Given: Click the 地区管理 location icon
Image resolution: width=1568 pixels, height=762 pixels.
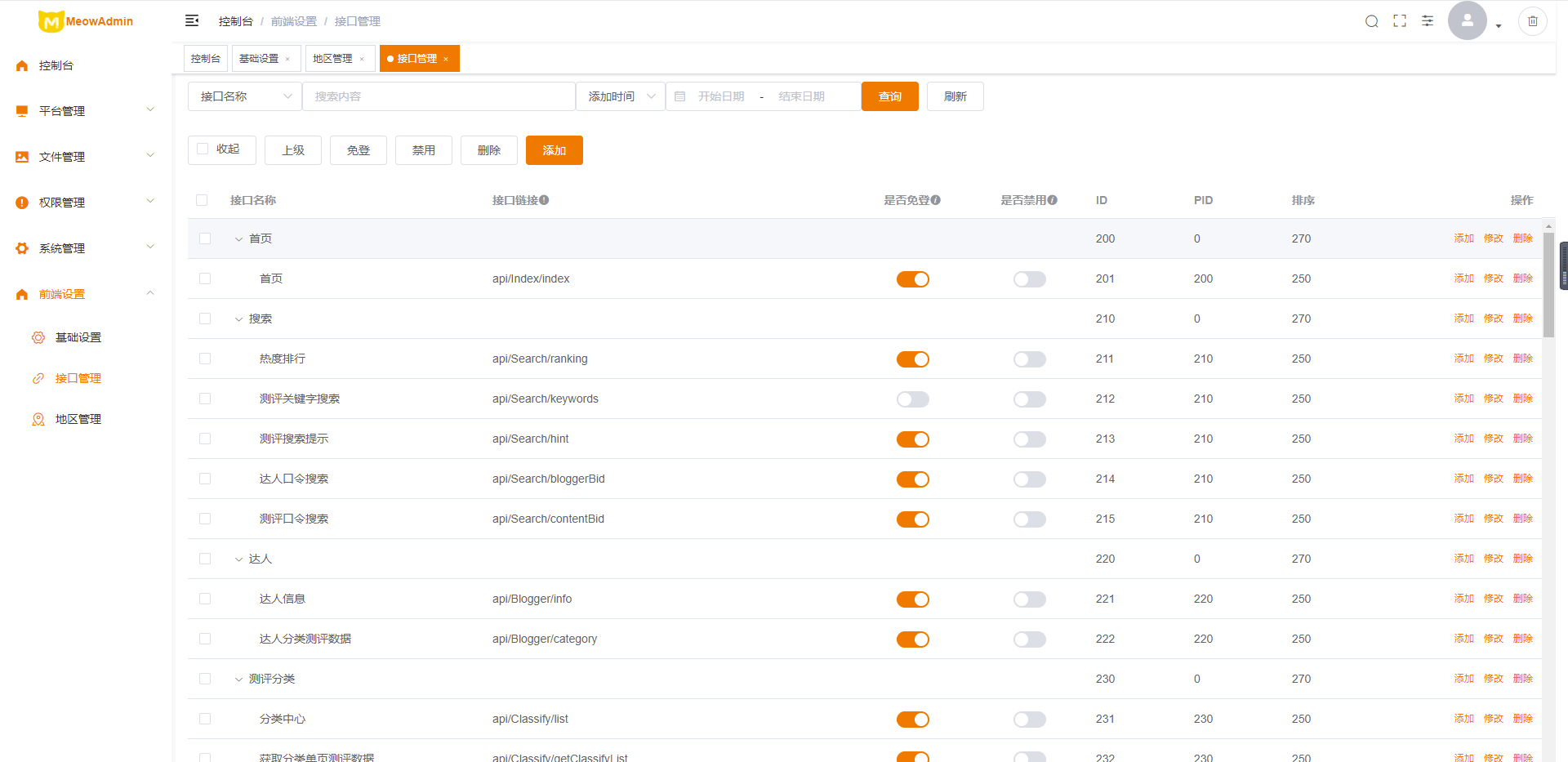Looking at the screenshot, I should [x=38, y=419].
